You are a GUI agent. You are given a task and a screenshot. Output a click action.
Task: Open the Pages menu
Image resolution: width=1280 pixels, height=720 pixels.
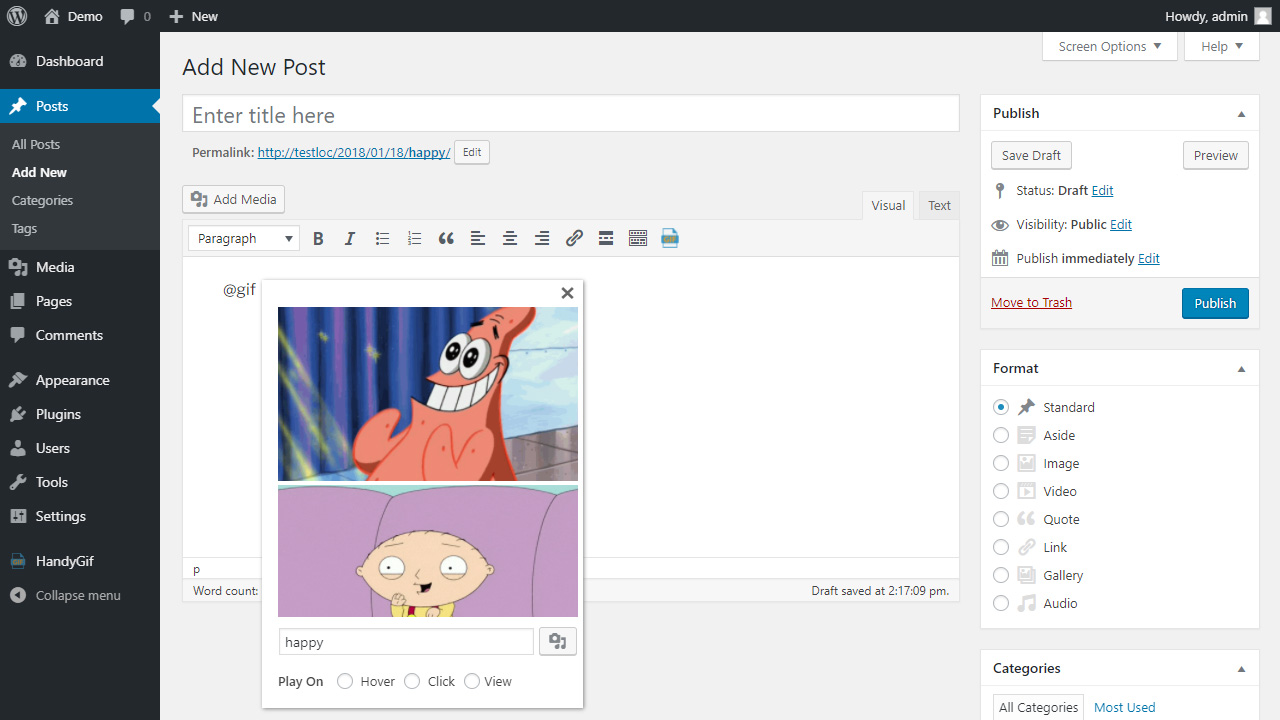pyautogui.click(x=80, y=301)
